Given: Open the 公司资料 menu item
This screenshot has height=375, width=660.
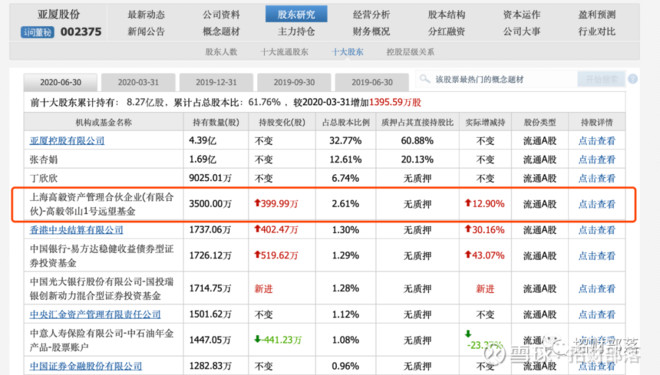Looking at the screenshot, I should 221,15.
